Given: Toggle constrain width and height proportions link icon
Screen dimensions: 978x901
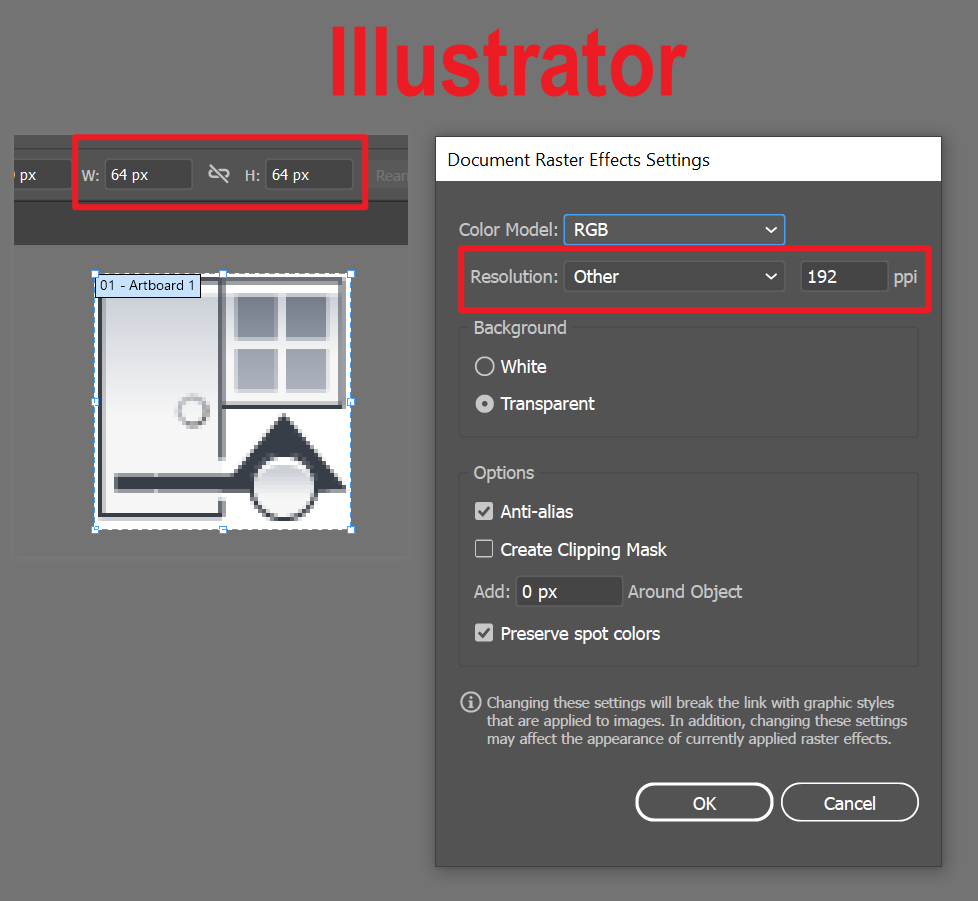Looking at the screenshot, I should 219,174.
